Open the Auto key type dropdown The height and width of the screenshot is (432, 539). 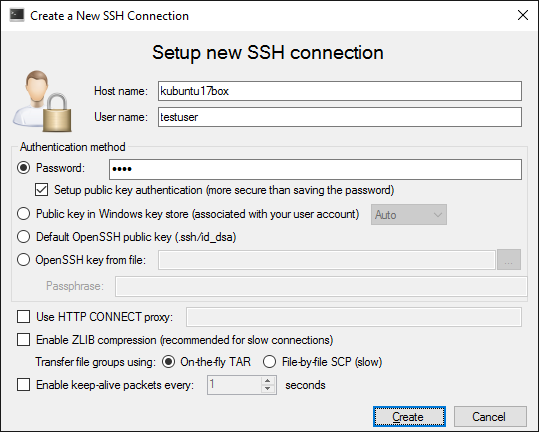[409, 215]
